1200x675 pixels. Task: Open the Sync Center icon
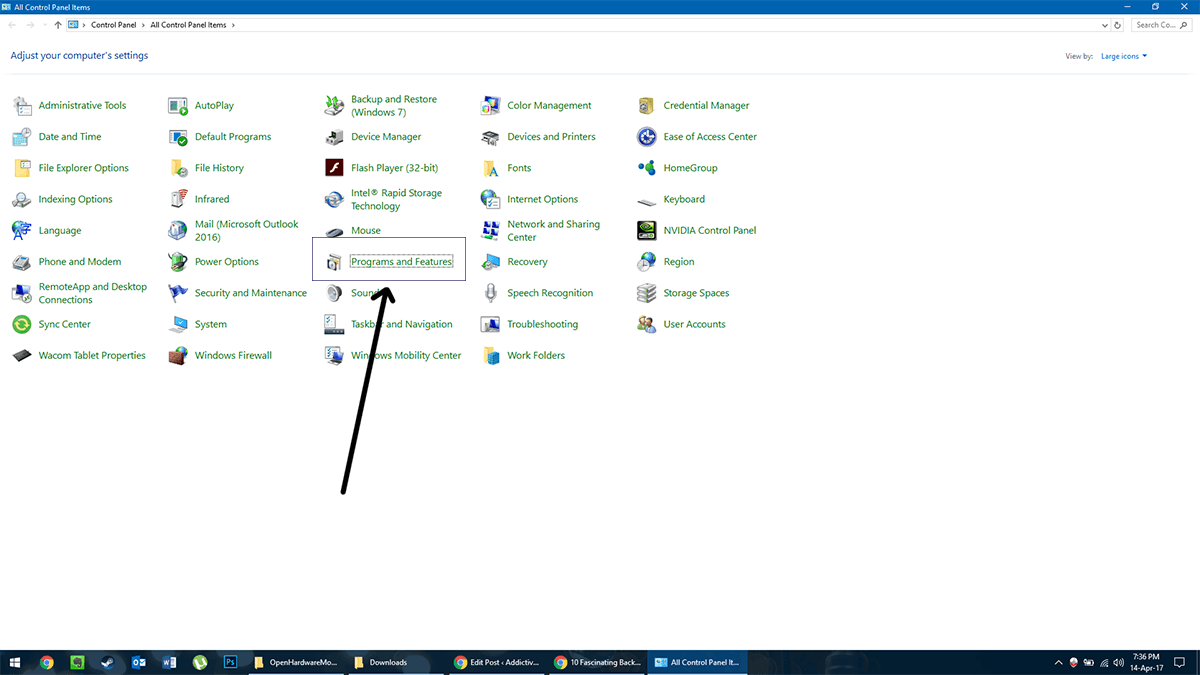tap(22, 324)
